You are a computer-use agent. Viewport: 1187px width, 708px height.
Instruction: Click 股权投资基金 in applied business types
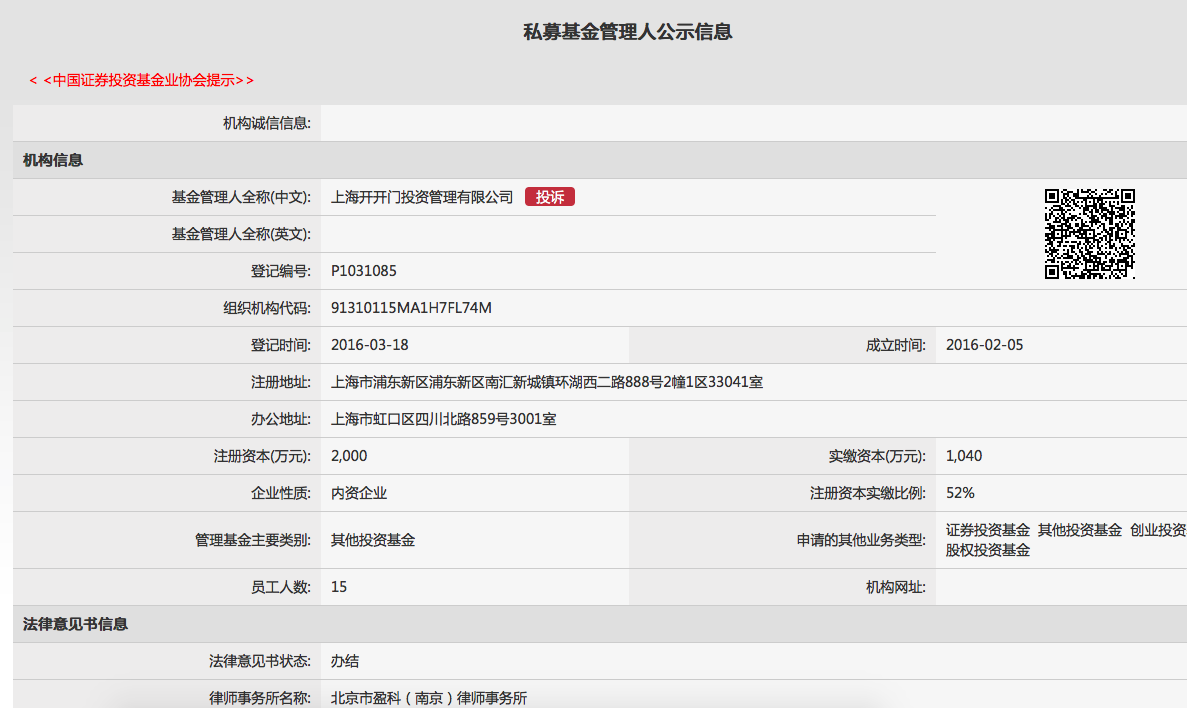(x=987, y=550)
